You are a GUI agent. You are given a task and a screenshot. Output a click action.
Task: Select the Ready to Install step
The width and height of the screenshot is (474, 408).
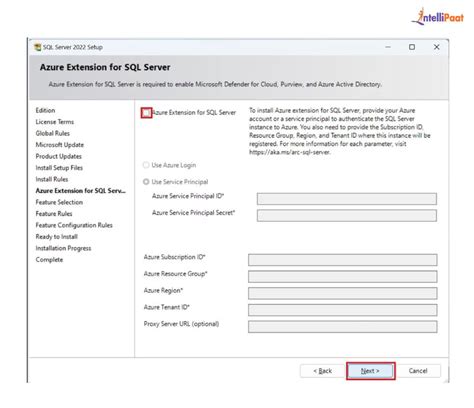coord(57,237)
